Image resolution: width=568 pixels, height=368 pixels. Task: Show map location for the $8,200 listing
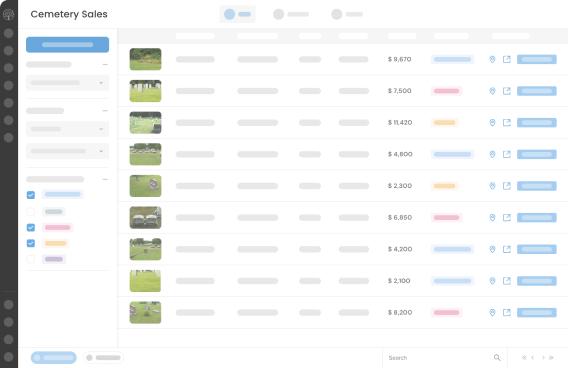(x=492, y=312)
